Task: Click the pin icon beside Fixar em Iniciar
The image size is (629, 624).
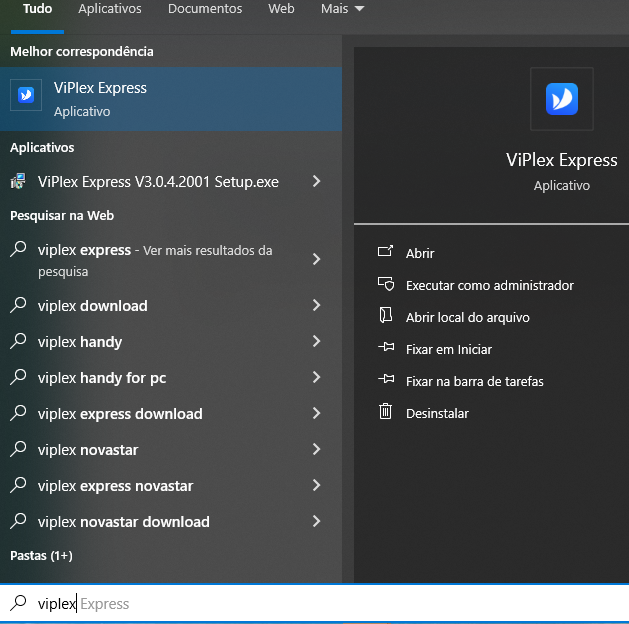Action: (x=386, y=347)
